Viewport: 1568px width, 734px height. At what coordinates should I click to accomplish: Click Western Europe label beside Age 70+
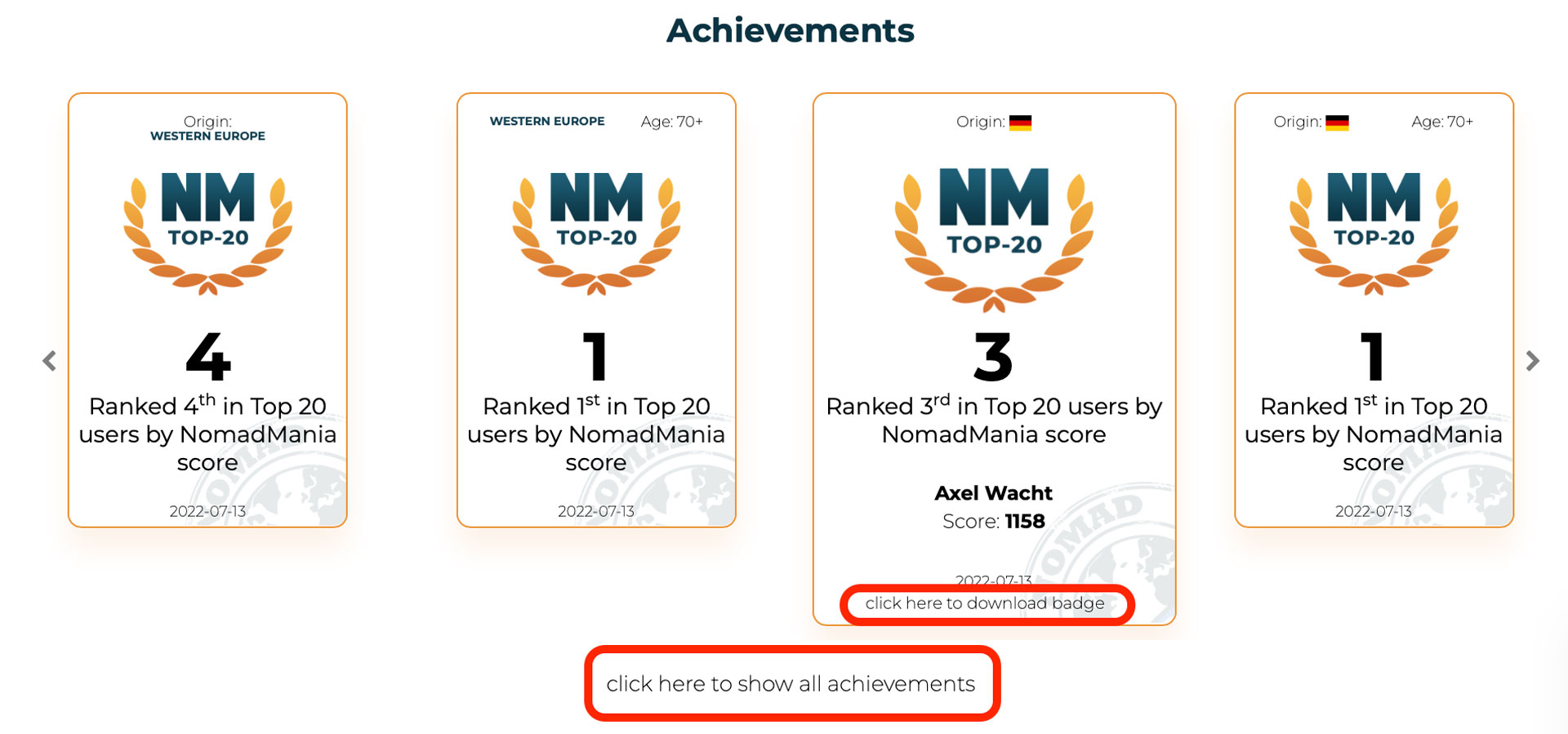[x=547, y=121]
